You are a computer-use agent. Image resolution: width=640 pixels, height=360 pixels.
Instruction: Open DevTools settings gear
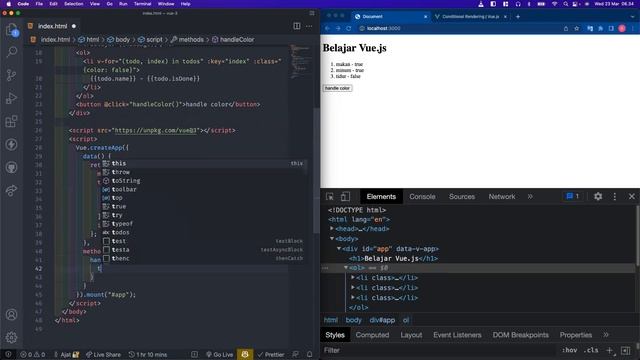point(598,197)
